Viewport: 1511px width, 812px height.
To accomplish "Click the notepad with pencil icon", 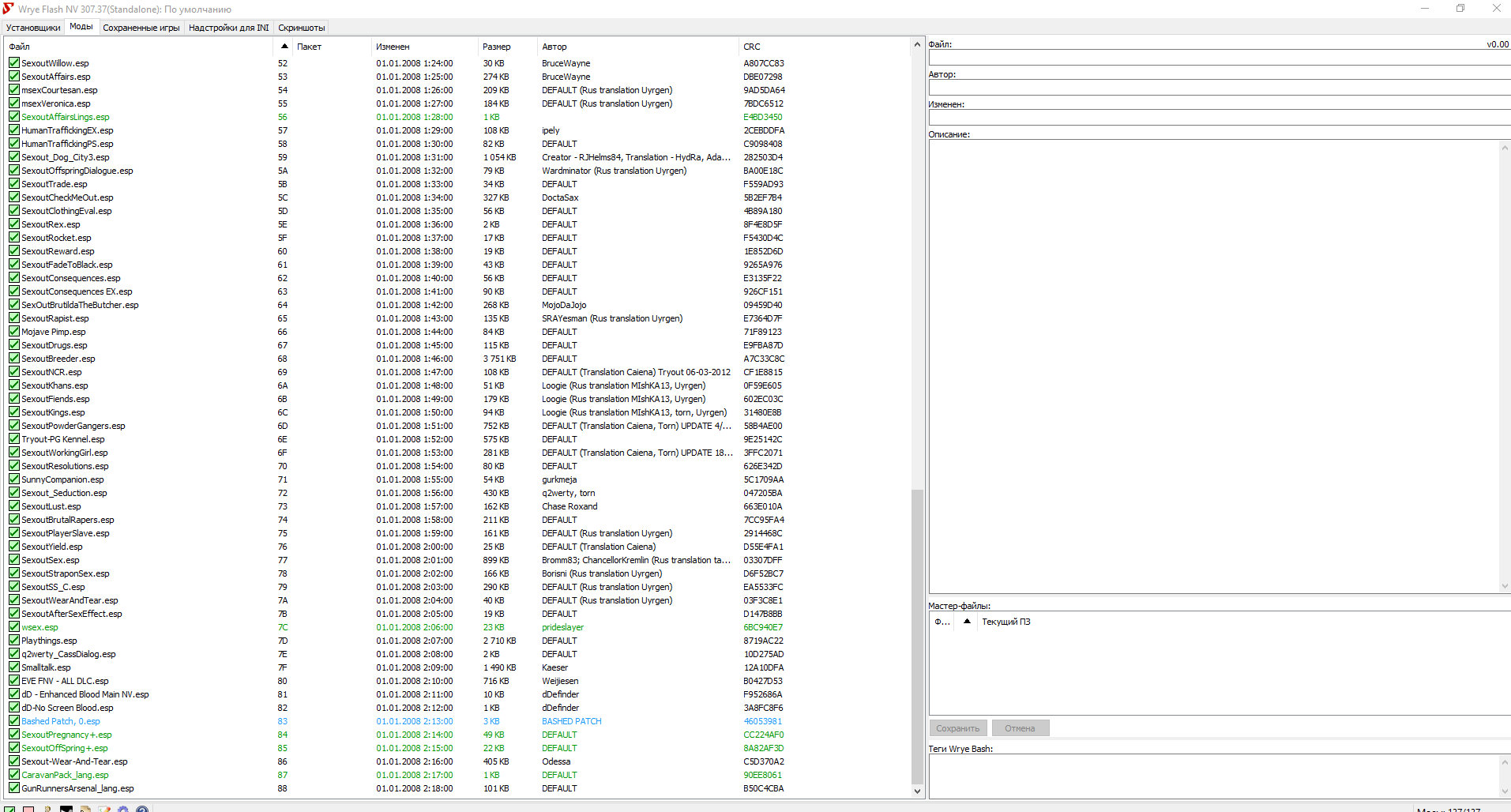I will (x=104, y=809).
